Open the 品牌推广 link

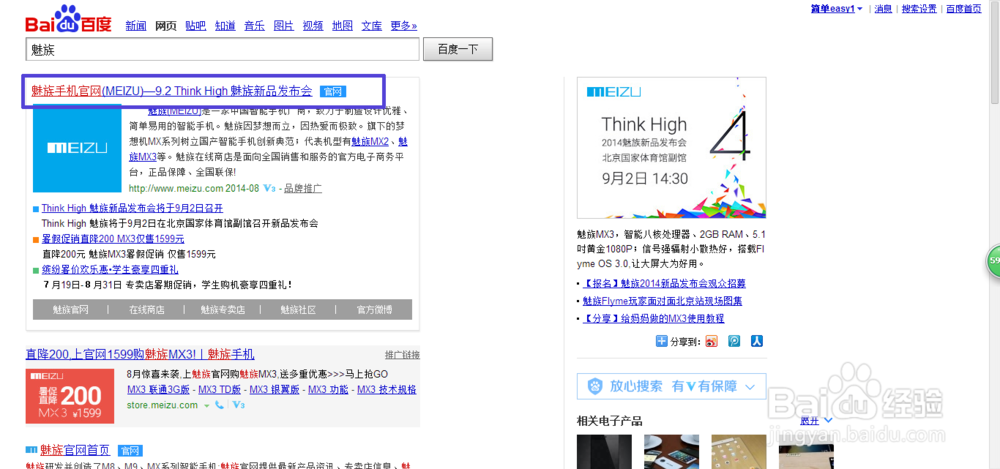click(303, 189)
